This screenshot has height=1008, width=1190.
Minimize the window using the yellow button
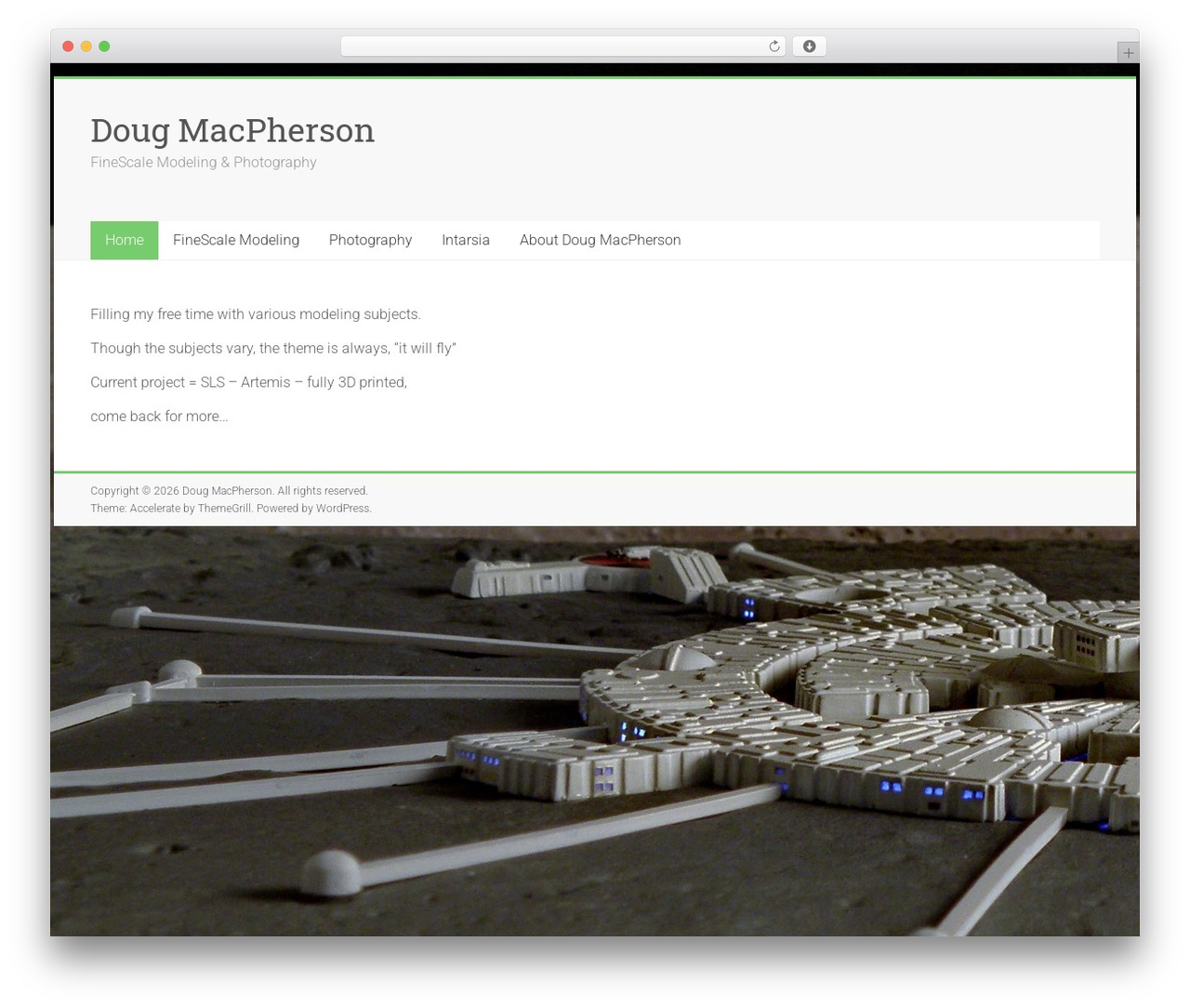point(86,46)
